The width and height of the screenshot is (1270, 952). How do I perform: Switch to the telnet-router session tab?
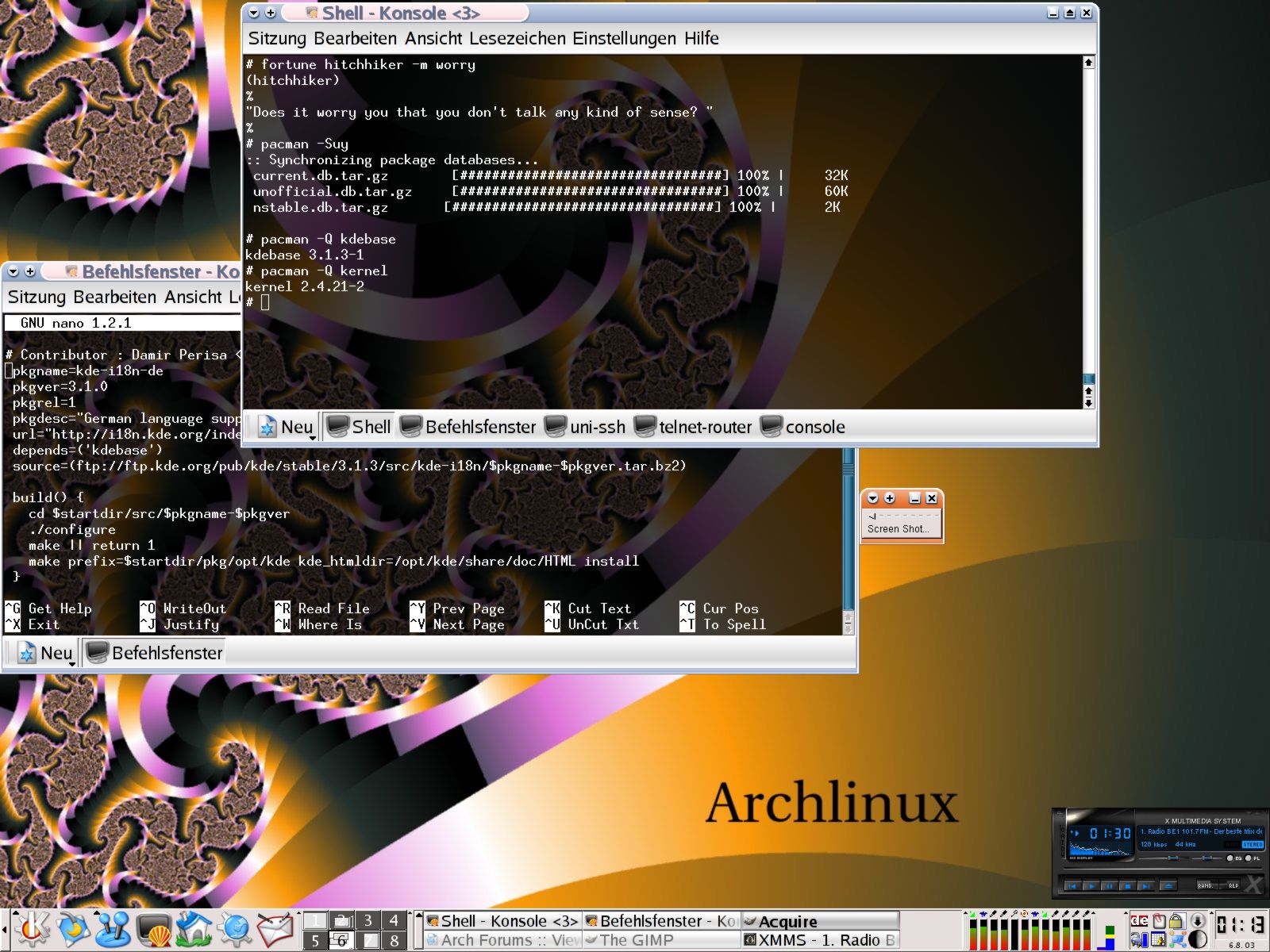pyautogui.click(x=692, y=427)
